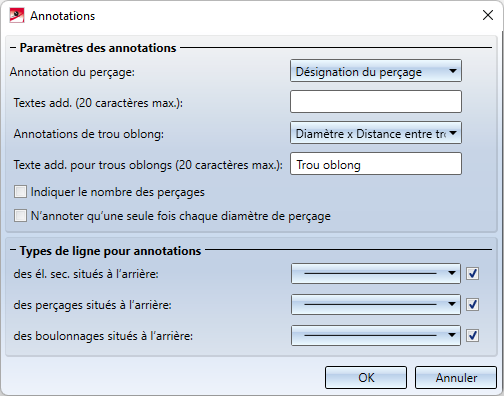
Task: Uncheck the él. sec. situés à l'arrière checkbox
Action: (472, 274)
